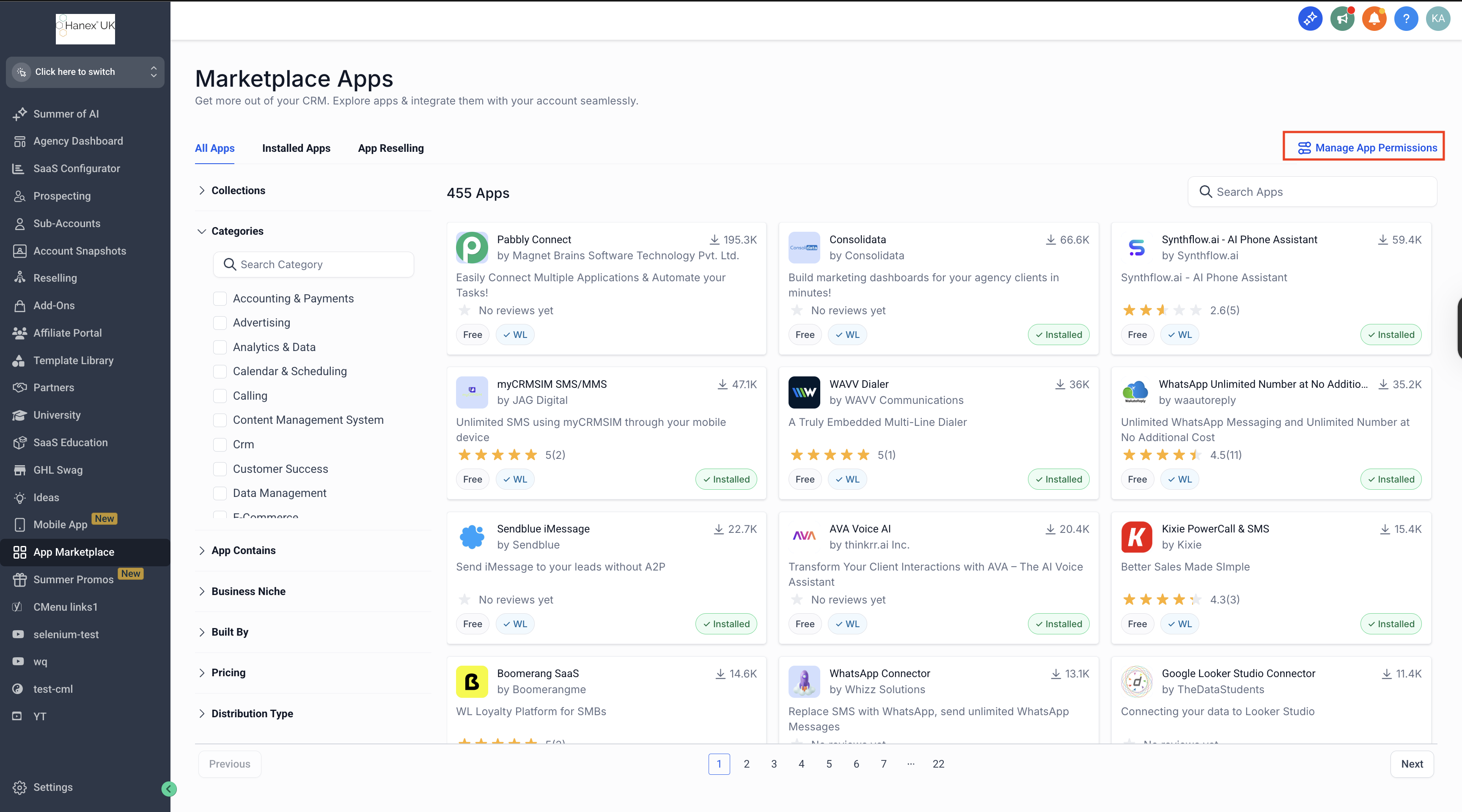Screen dimensions: 1462x812
Task: Enable the Calendar & Scheduling checkbox
Action: [x=220, y=371]
